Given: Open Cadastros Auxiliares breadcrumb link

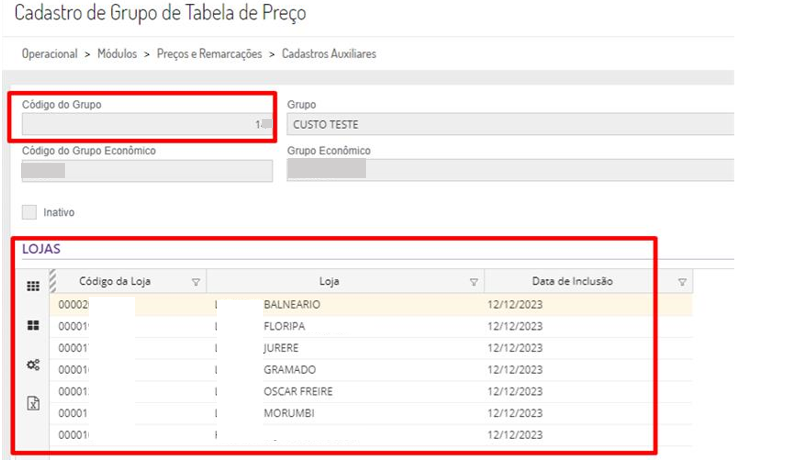Looking at the screenshot, I should tap(329, 53).
